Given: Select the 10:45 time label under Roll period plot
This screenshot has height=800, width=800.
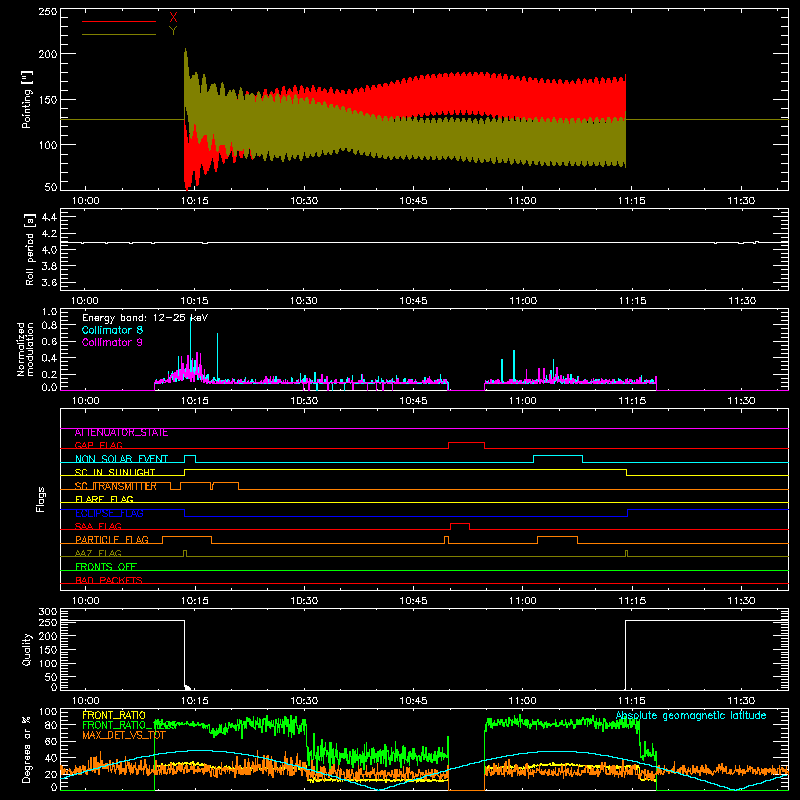Looking at the screenshot, I should (413, 301).
